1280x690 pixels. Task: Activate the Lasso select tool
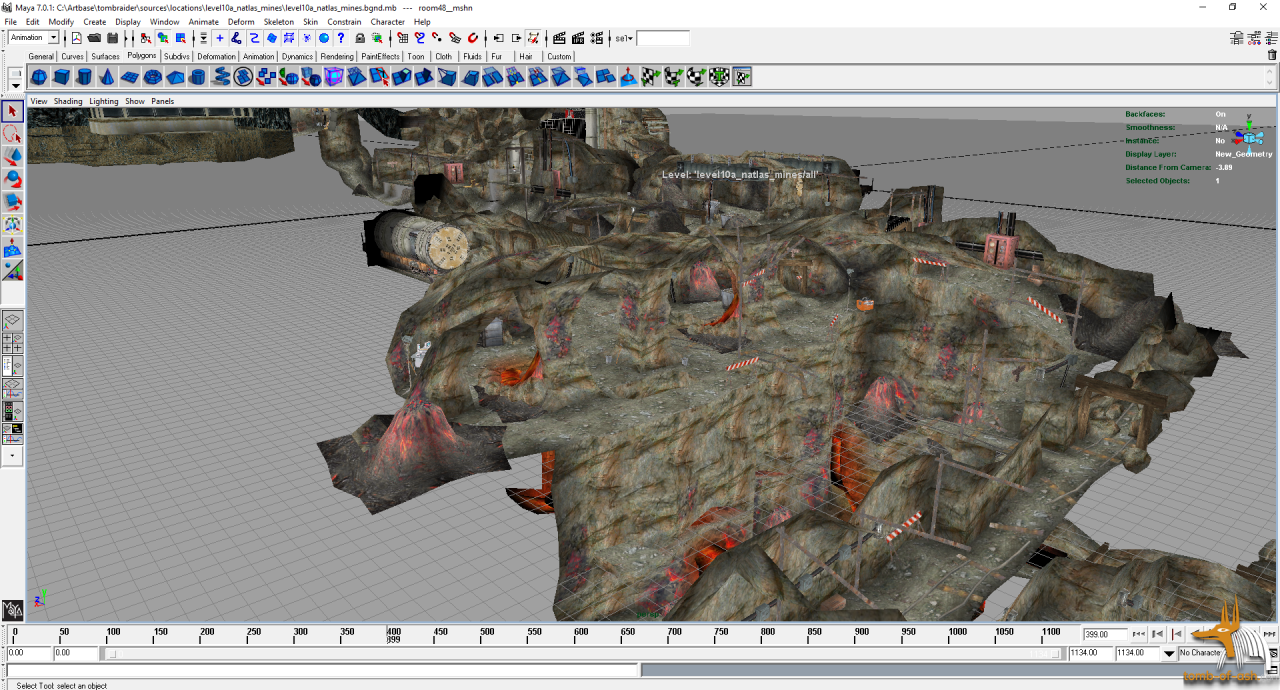point(13,135)
